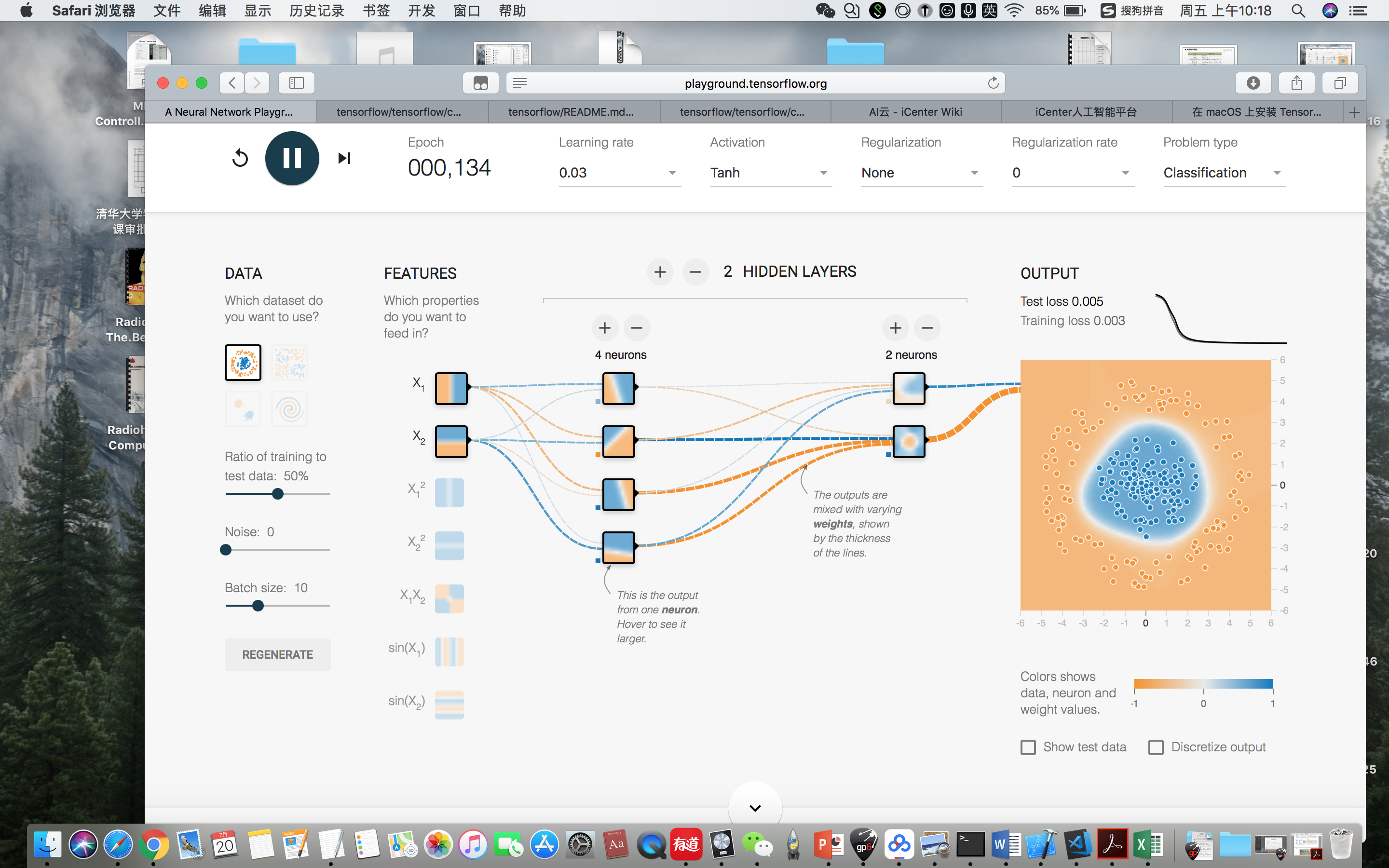The image size is (1389, 868).
Task: Add a neuron to the 2-neuron layer
Action: 896,328
